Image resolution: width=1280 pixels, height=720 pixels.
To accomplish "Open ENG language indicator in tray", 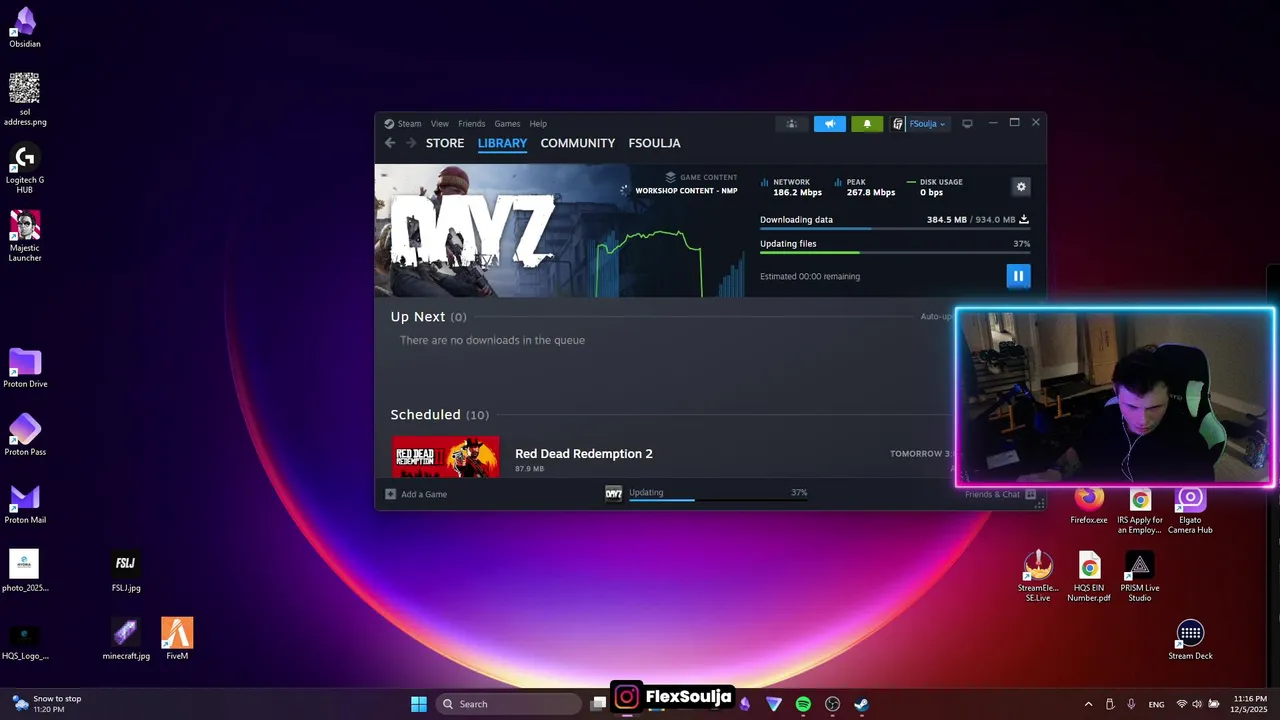I will pos(1156,704).
